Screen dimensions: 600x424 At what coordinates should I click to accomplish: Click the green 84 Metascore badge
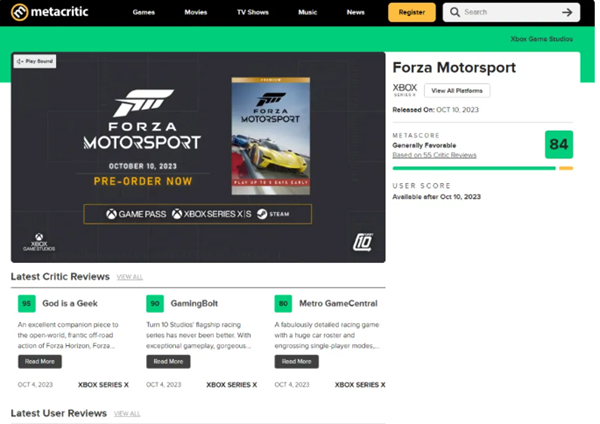[558, 145]
